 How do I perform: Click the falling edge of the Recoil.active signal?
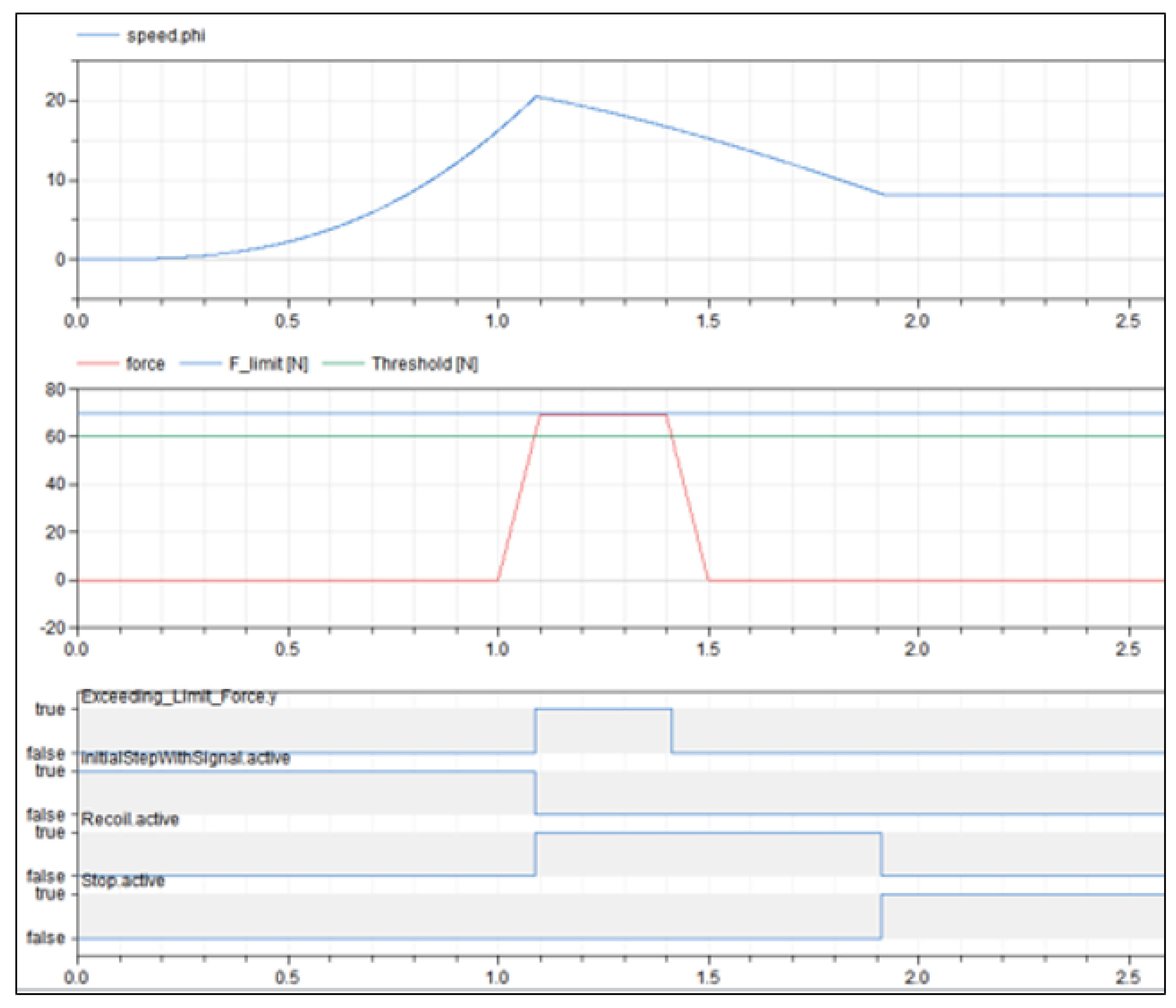click(881, 854)
